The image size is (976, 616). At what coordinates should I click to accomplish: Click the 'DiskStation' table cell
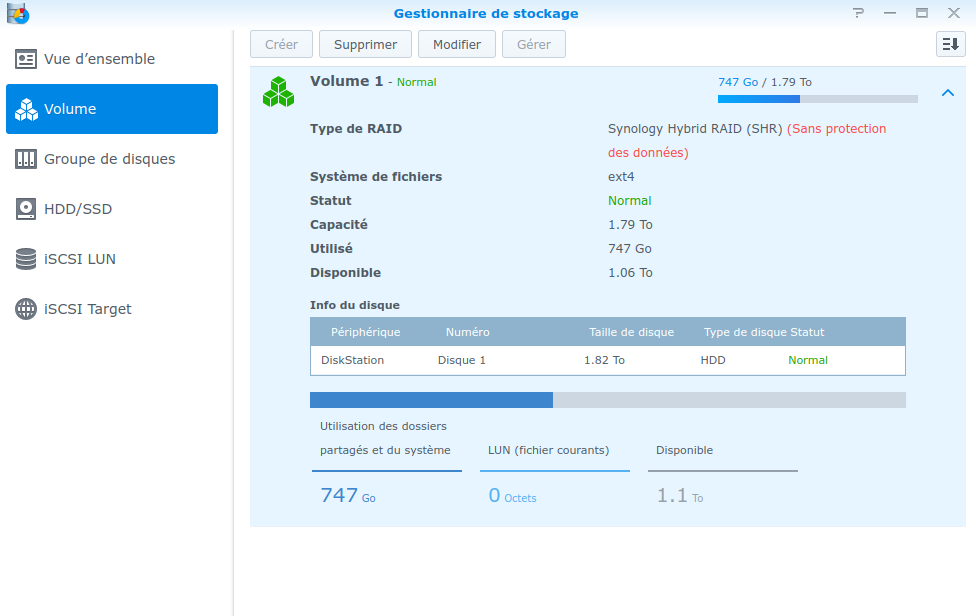pos(352,360)
